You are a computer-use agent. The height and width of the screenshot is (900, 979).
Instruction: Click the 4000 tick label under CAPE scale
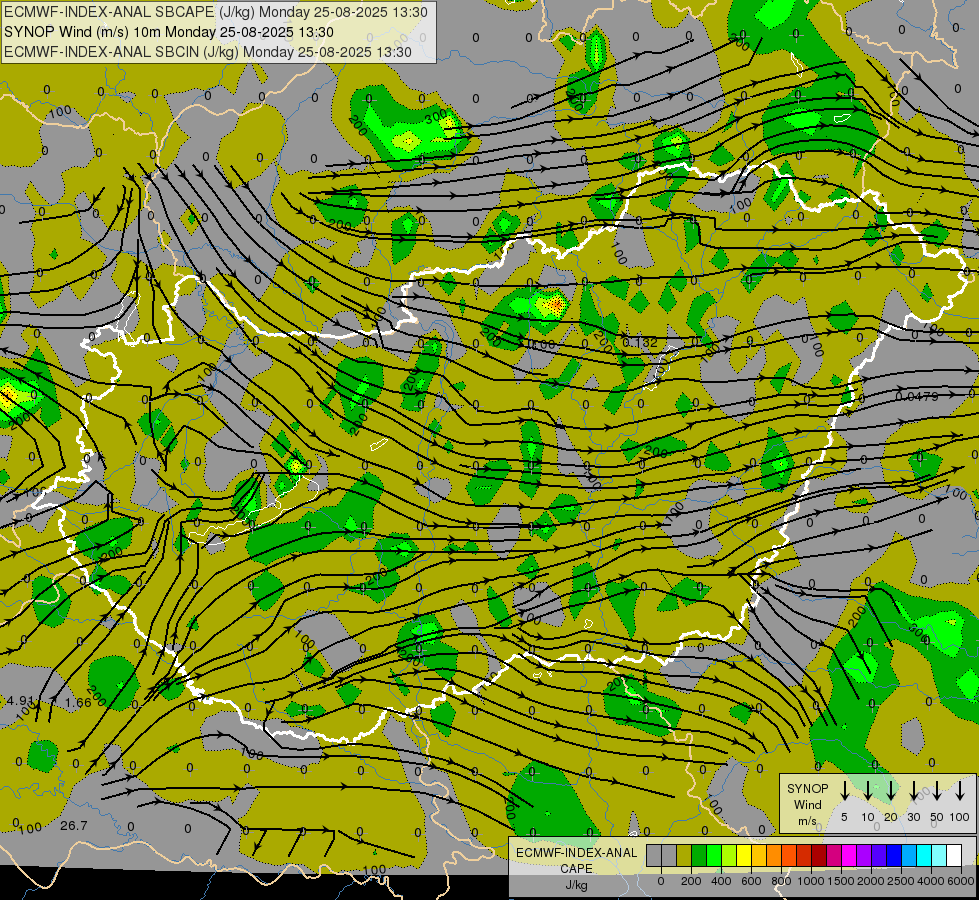pyautogui.click(x=930, y=881)
